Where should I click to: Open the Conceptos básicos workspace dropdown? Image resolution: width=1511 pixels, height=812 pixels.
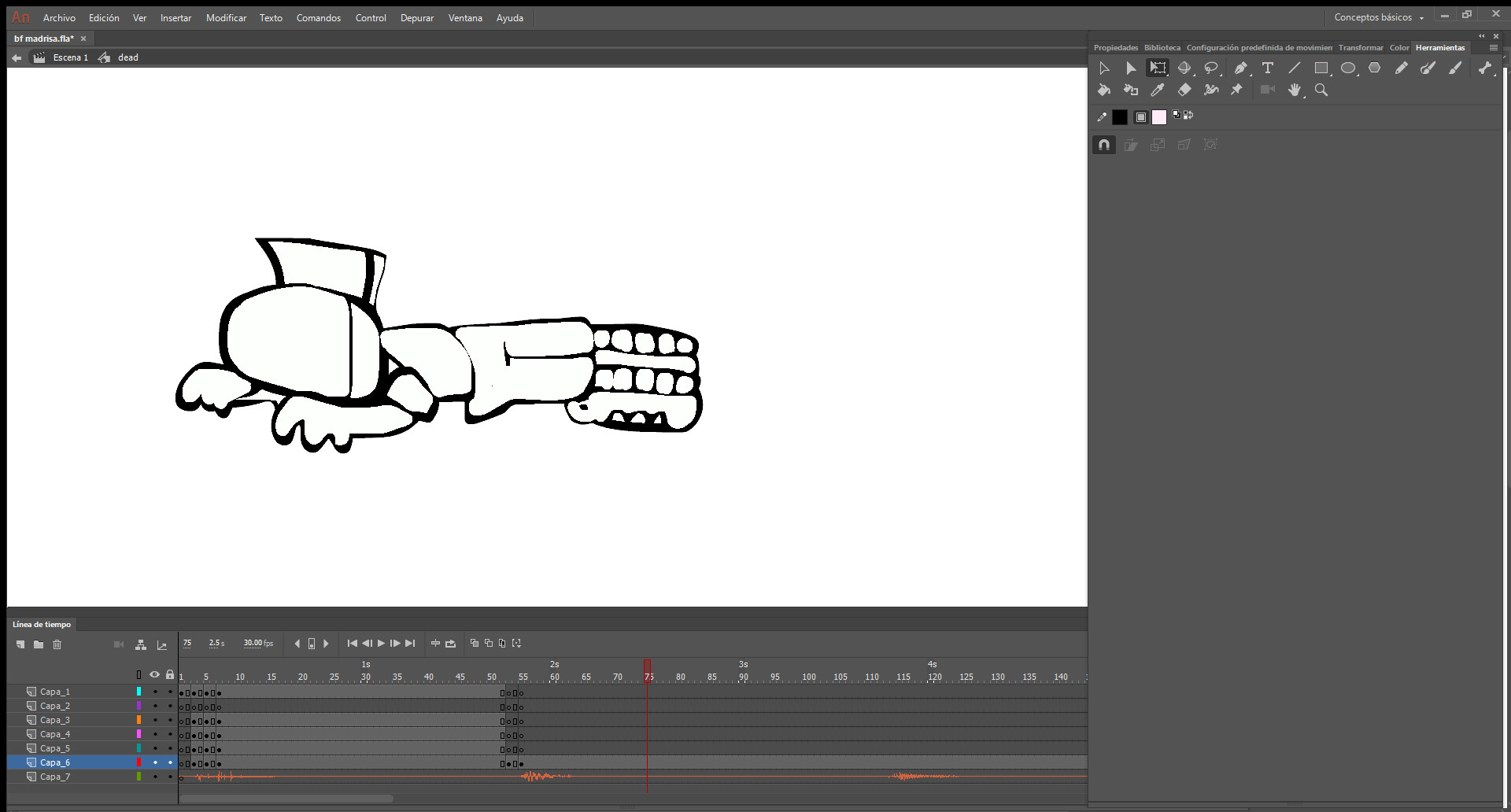click(1379, 17)
